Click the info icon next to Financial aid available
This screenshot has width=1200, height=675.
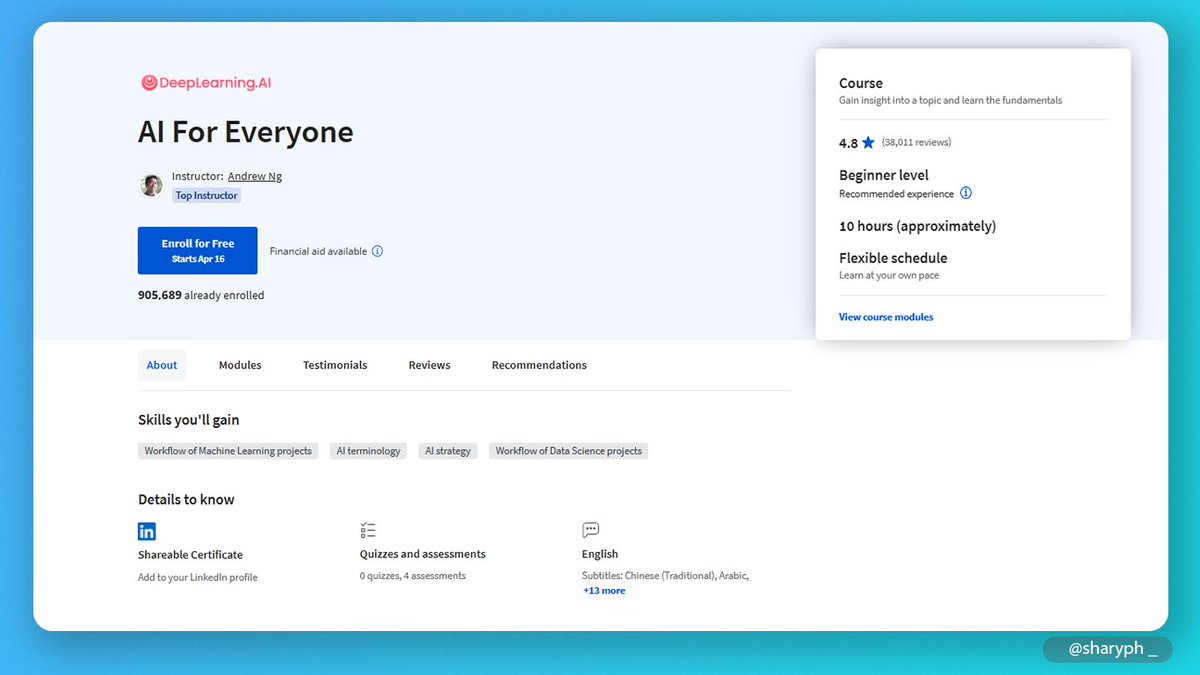[377, 251]
